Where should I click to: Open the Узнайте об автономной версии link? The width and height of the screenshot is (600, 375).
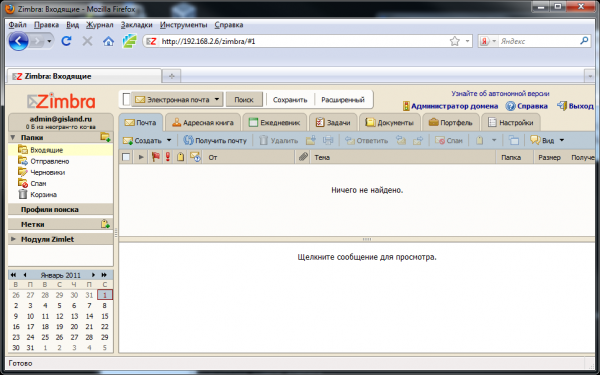[x=500, y=93]
